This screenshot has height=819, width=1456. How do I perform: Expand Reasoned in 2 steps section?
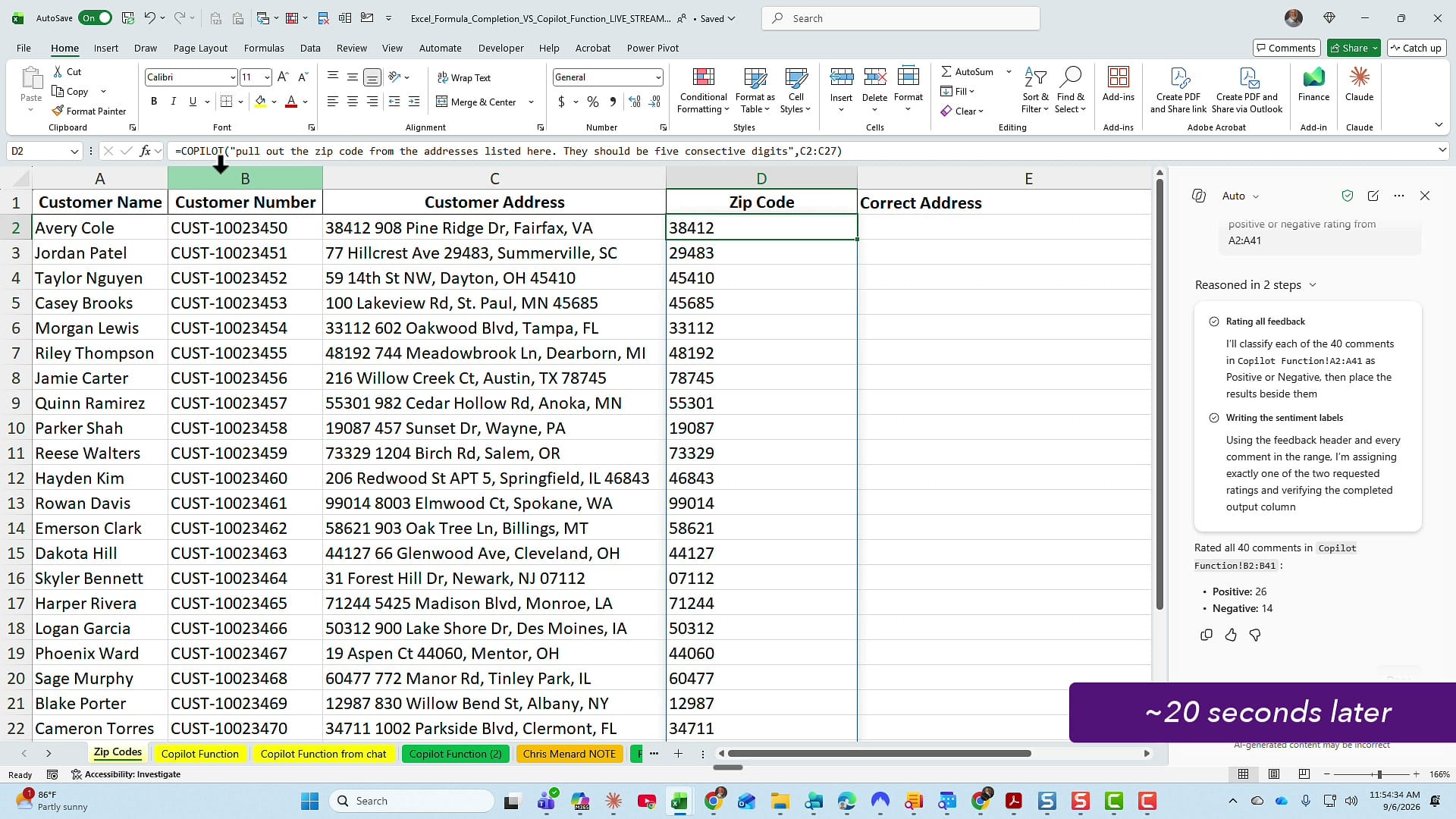pyautogui.click(x=1255, y=285)
